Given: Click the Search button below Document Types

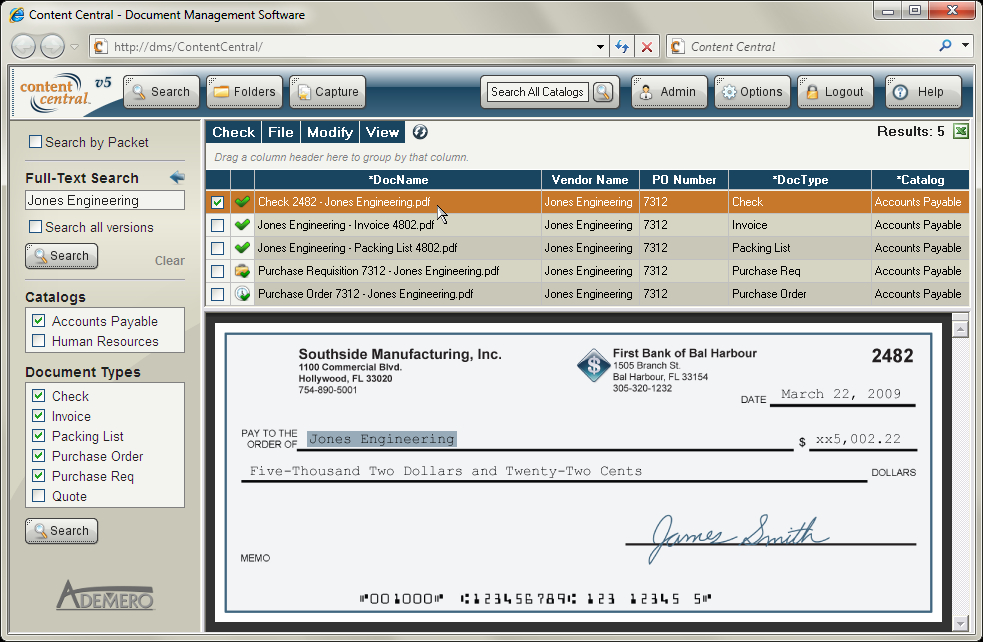Looking at the screenshot, I should point(61,531).
